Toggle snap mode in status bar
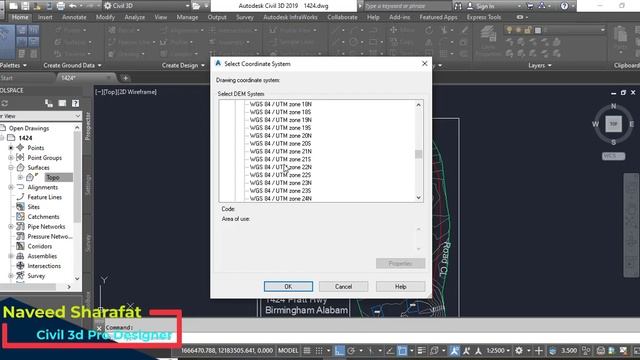The height and width of the screenshot is (360, 640). (x=319, y=351)
